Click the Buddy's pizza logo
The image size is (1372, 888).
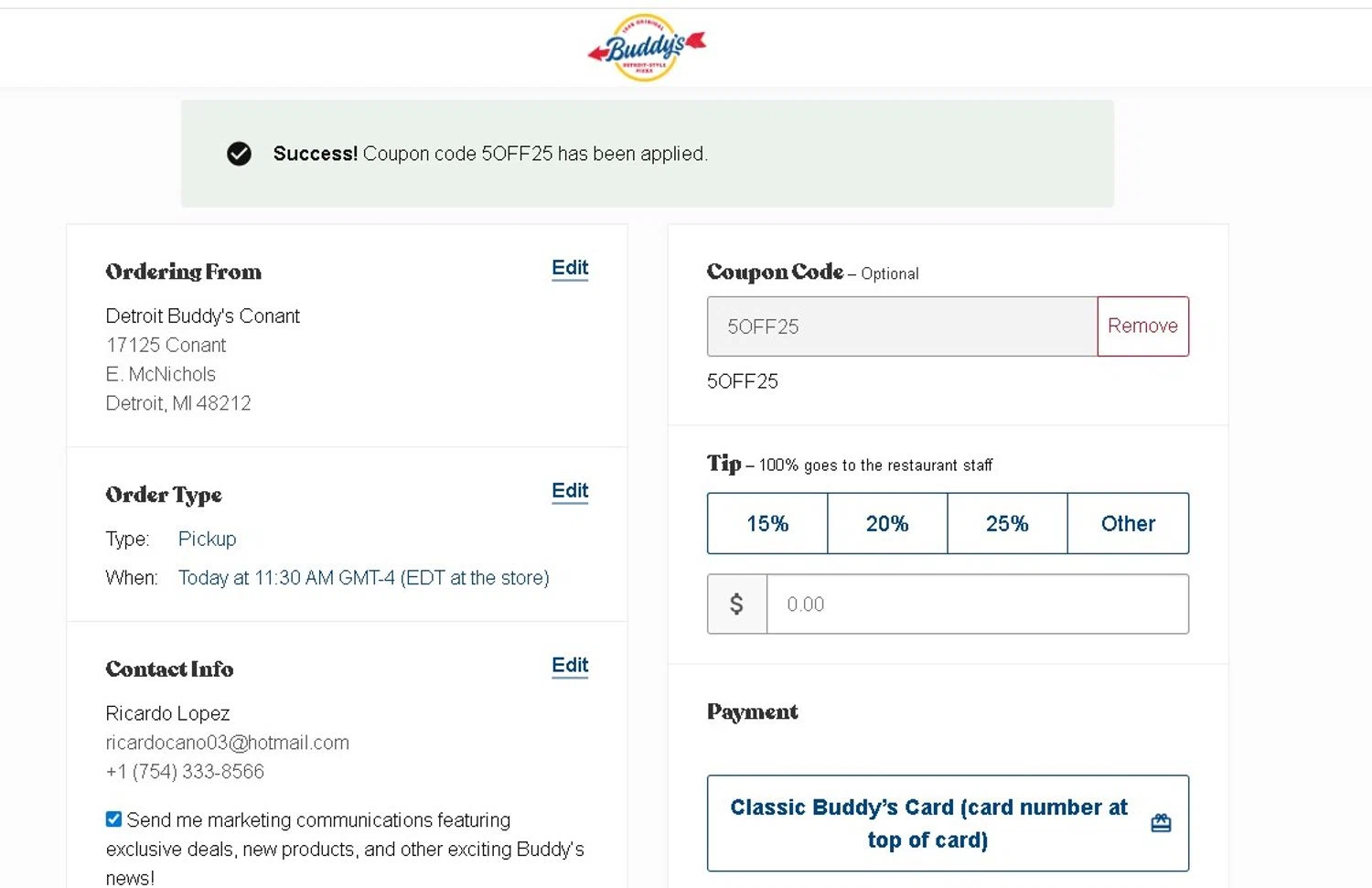click(x=646, y=48)
